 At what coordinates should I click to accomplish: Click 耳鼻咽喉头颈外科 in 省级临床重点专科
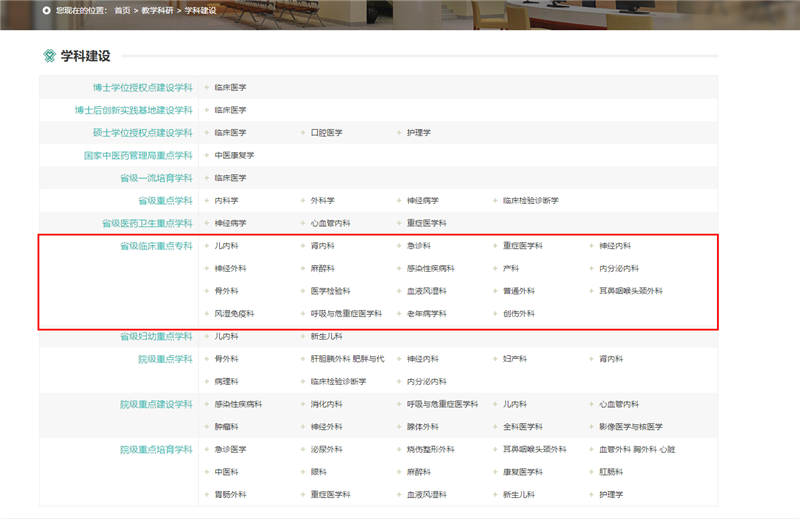click(631, 291)
